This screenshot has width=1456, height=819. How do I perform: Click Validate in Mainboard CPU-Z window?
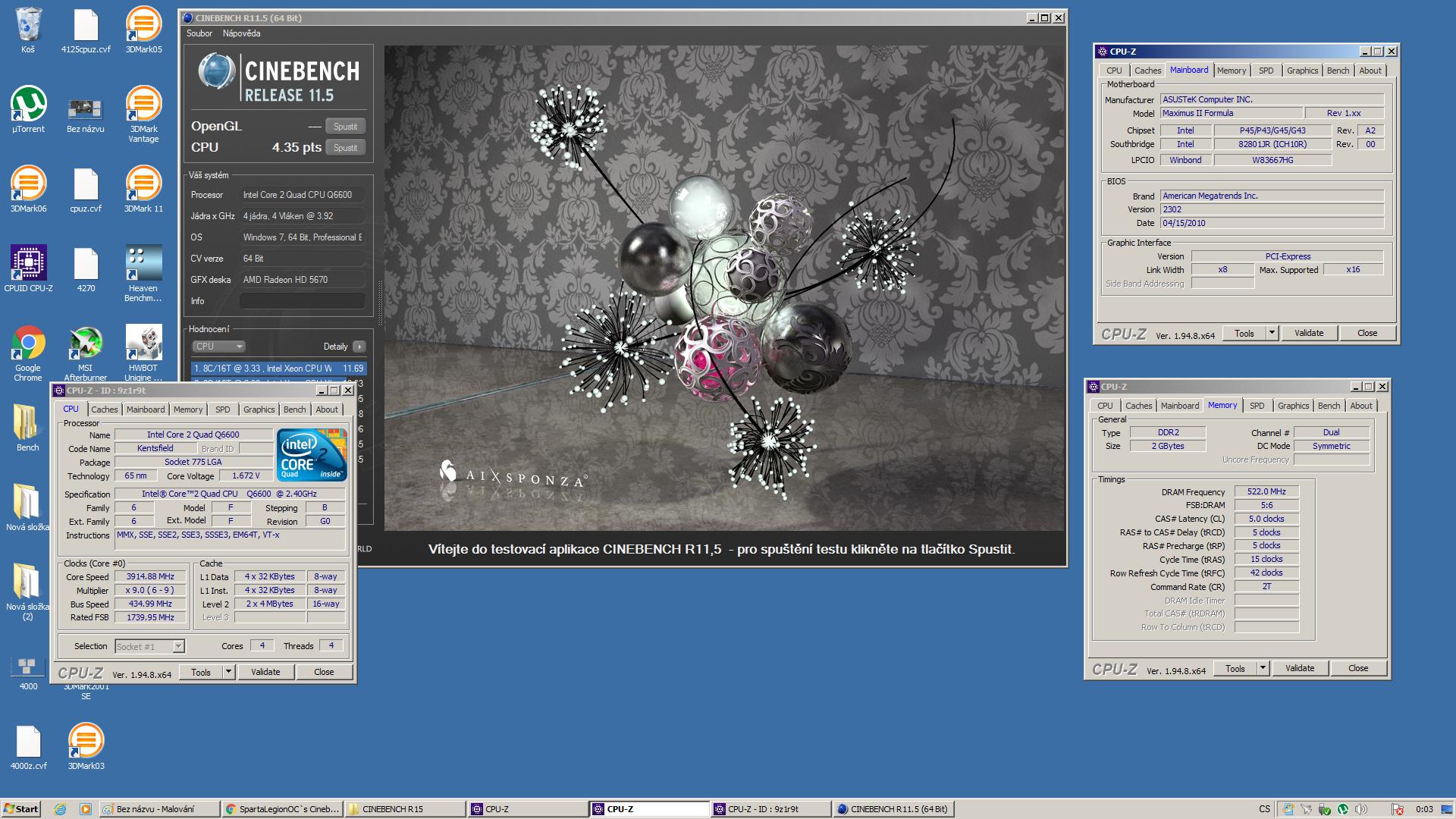[x=1309, y=333]
